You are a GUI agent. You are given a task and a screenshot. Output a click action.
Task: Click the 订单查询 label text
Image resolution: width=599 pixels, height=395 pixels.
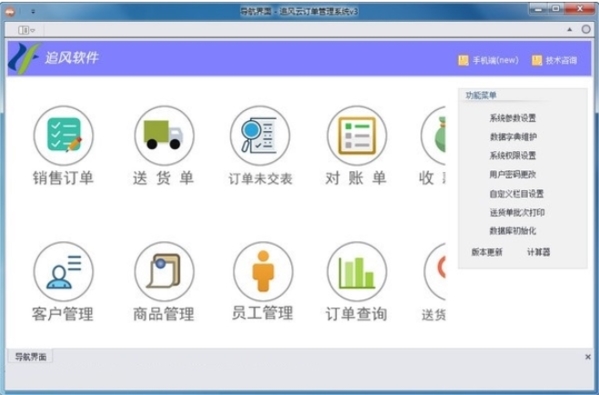(356, 314)
